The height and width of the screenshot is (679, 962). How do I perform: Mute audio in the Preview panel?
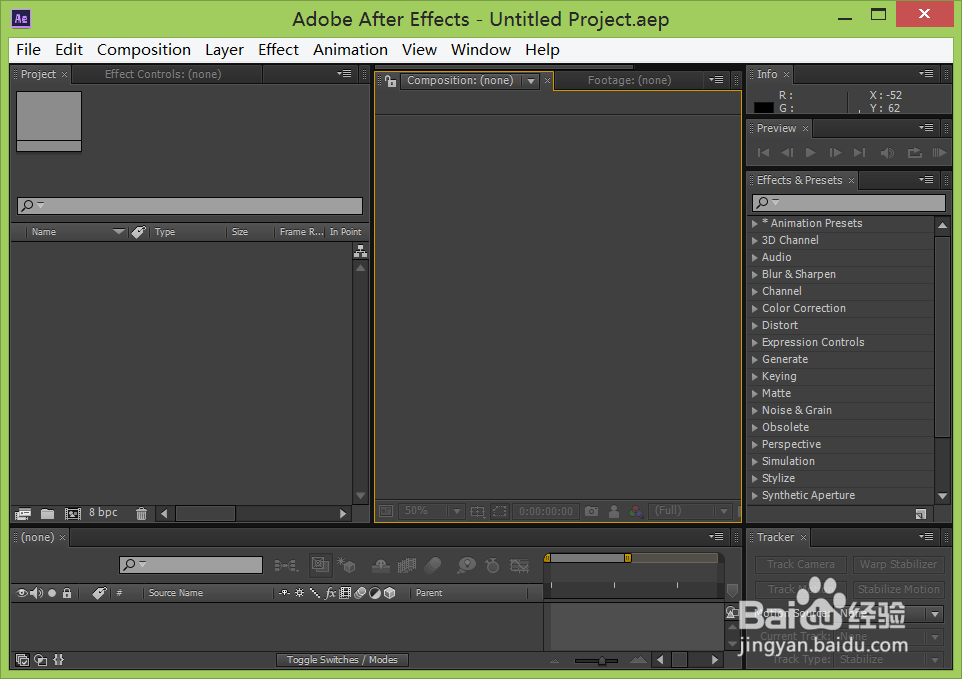click(887, 153)
